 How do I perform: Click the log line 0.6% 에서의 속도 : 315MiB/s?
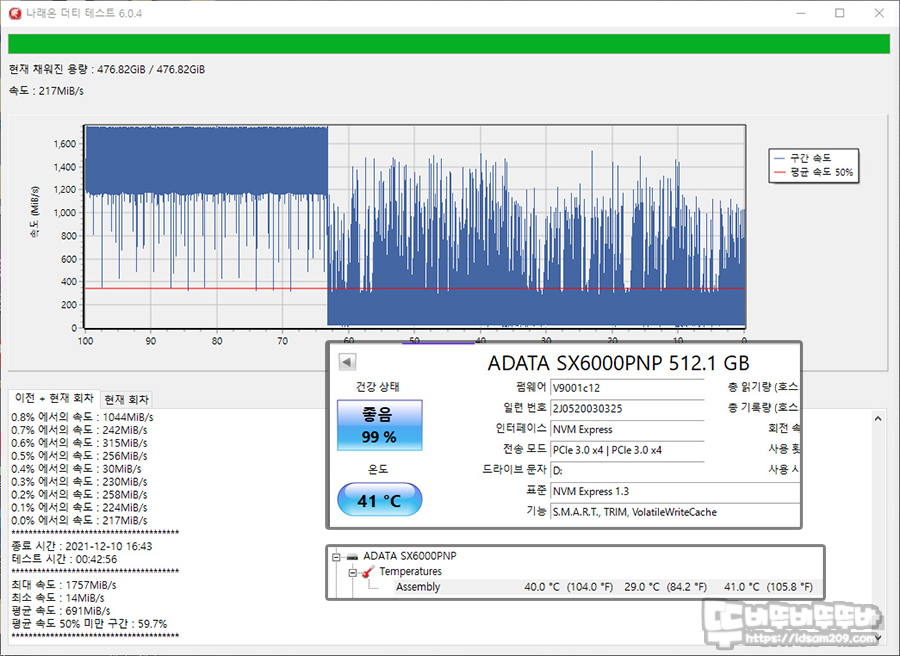point(79,443)
